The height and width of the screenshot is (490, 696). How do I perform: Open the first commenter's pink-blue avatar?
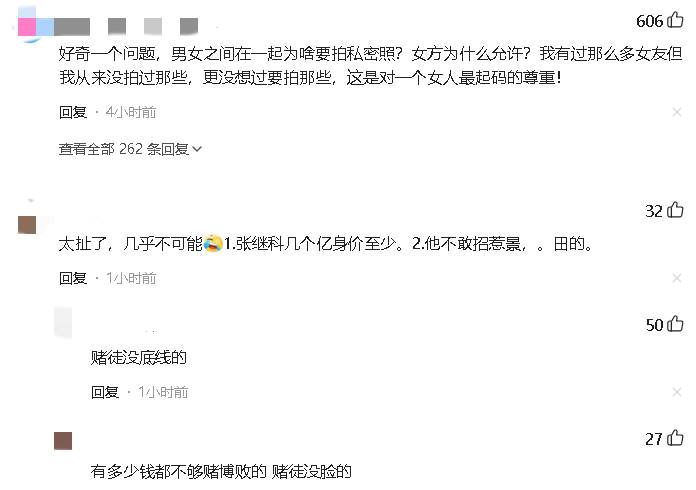point(36,26)
